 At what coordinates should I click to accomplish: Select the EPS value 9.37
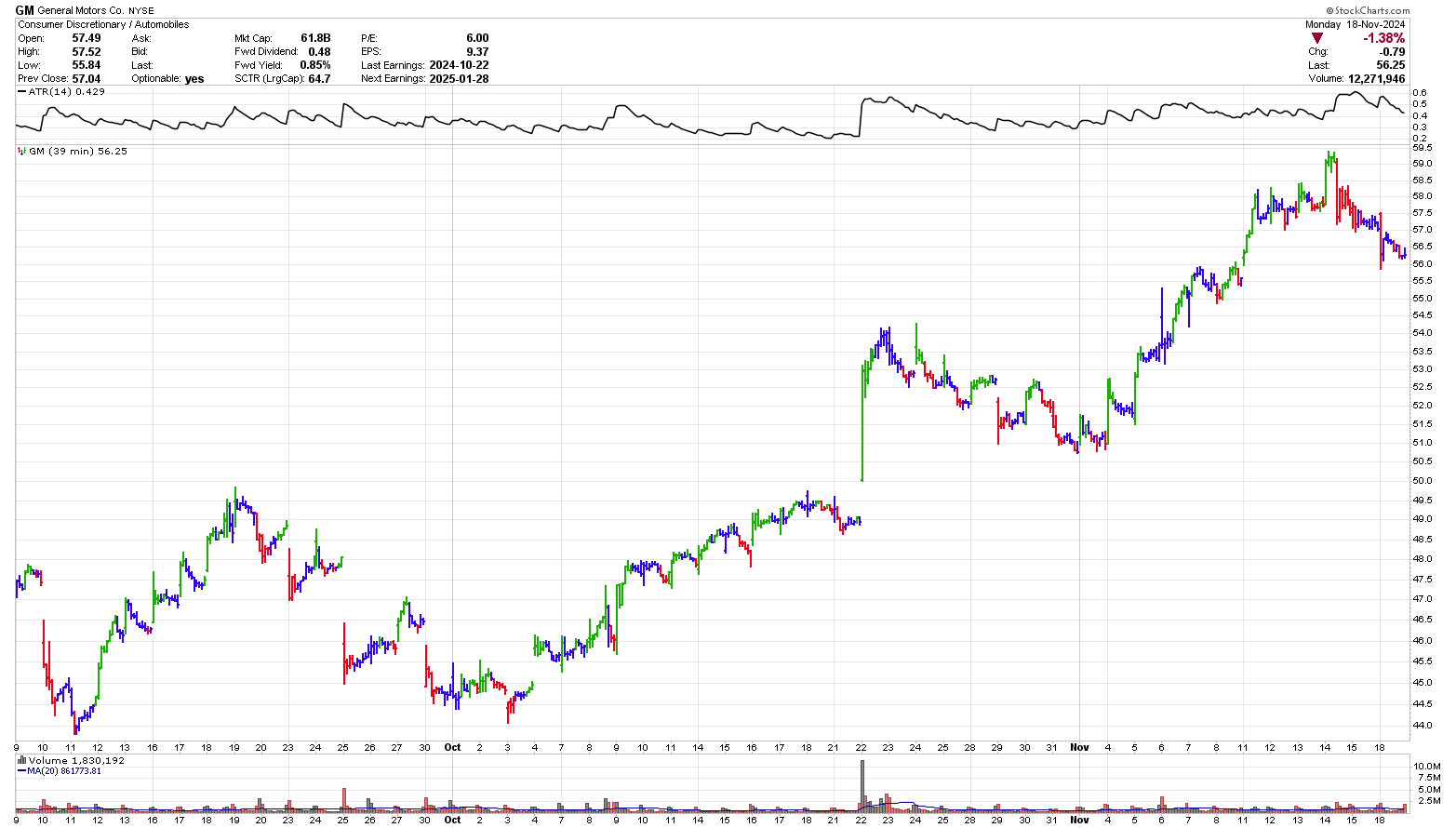tap(477, 52)
